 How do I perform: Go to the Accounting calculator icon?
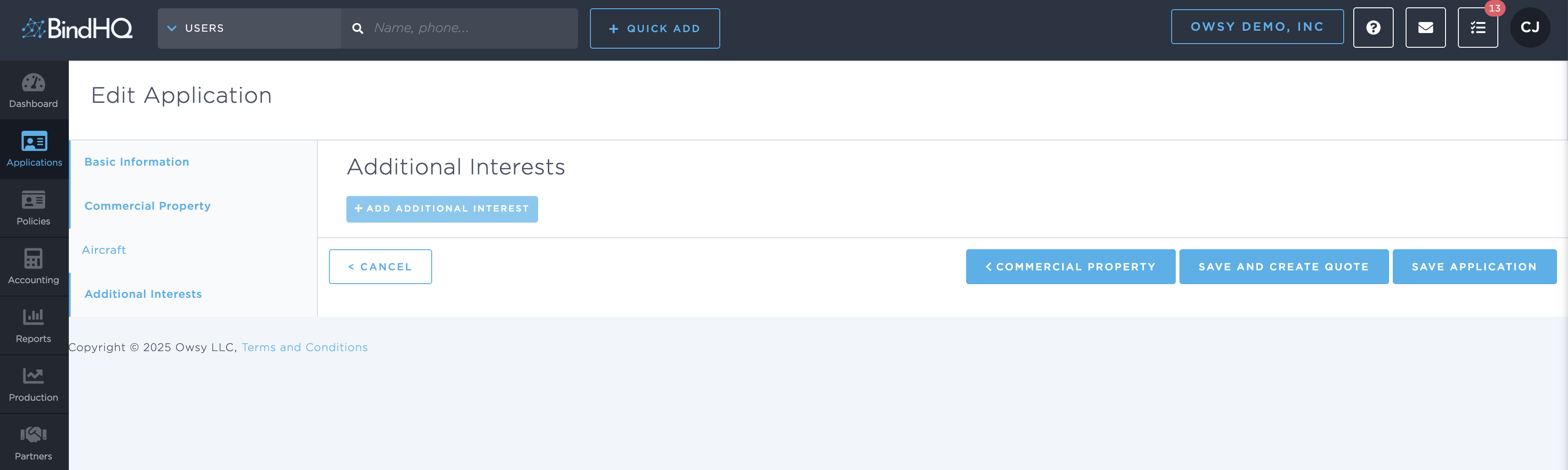pyautogui.click(x=33, y=259)
